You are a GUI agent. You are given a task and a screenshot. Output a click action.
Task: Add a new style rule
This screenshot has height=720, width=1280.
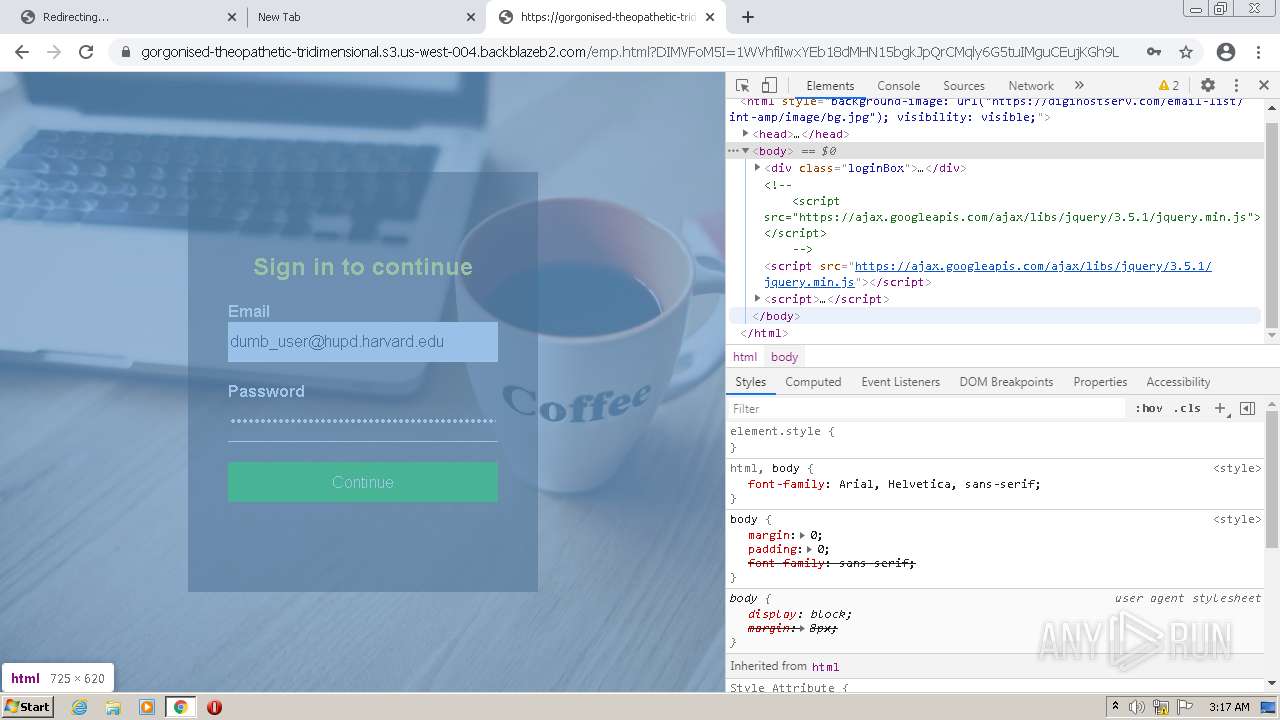(x=1220, y=409)
